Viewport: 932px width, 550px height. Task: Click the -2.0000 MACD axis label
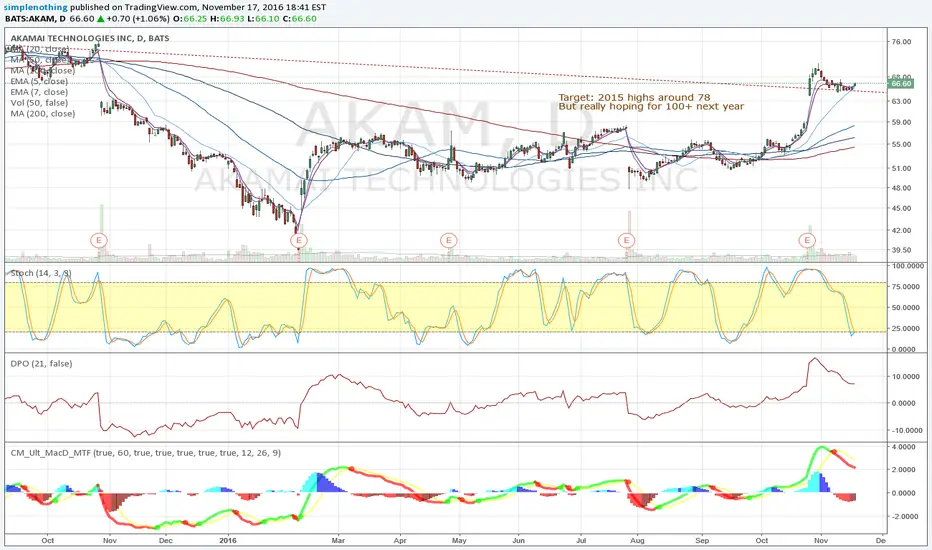click(902, 517)
